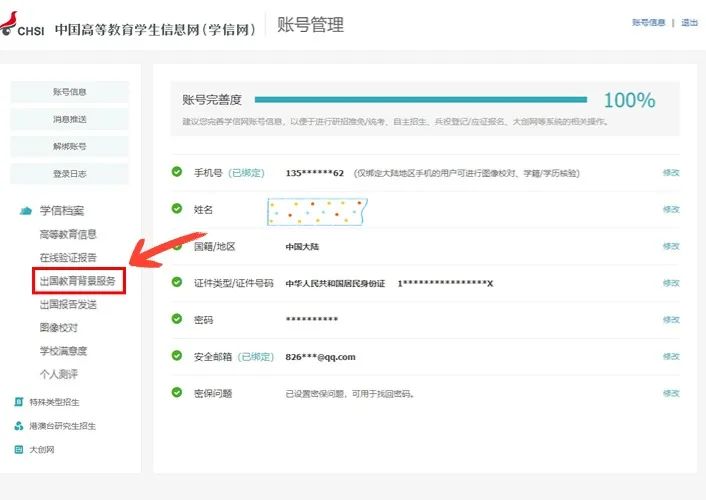
Task: Click the 退出 logout link
Action: pyautogui.click(x=689, y=23)
